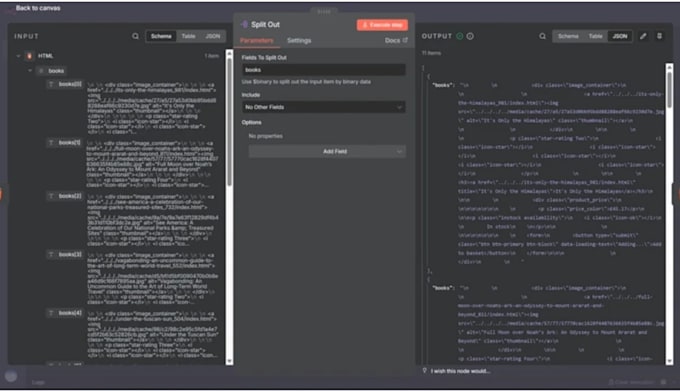Click the output panel scrollbar thumb

(670, 90)
